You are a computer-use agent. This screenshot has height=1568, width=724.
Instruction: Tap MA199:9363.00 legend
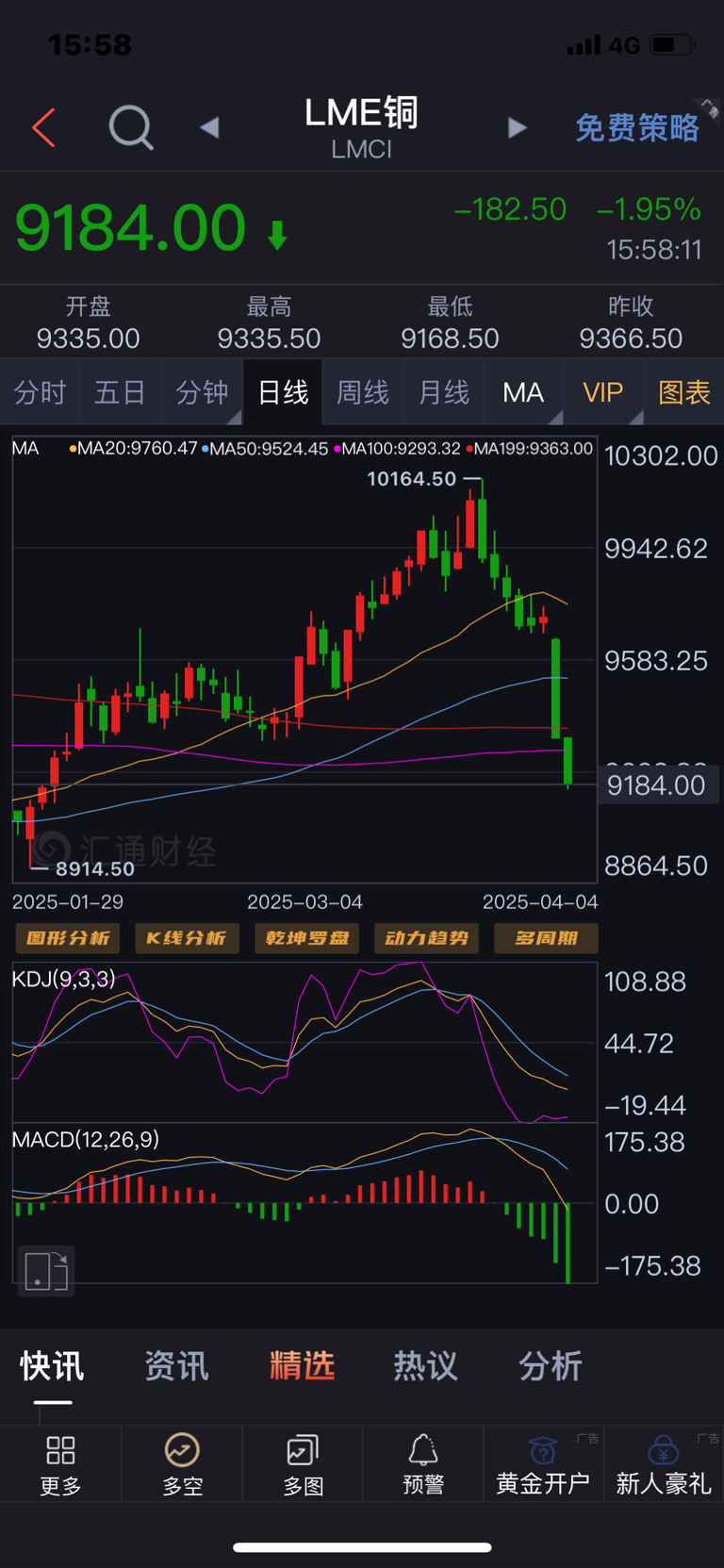pos(530,449)
